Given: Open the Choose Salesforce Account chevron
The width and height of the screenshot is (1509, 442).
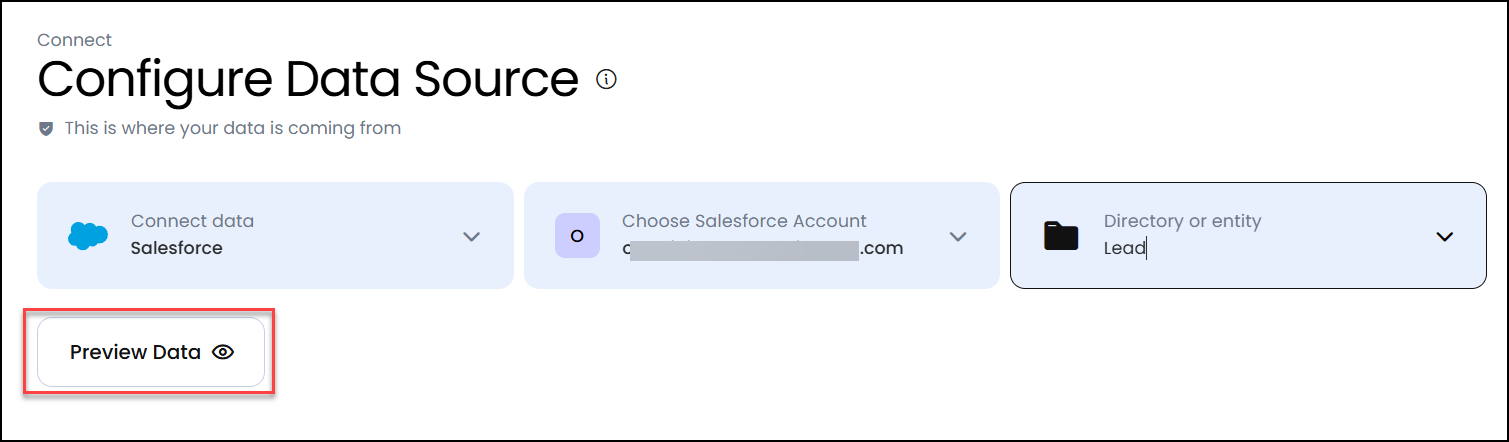Looking at the screenshot, I should point(958,237).
